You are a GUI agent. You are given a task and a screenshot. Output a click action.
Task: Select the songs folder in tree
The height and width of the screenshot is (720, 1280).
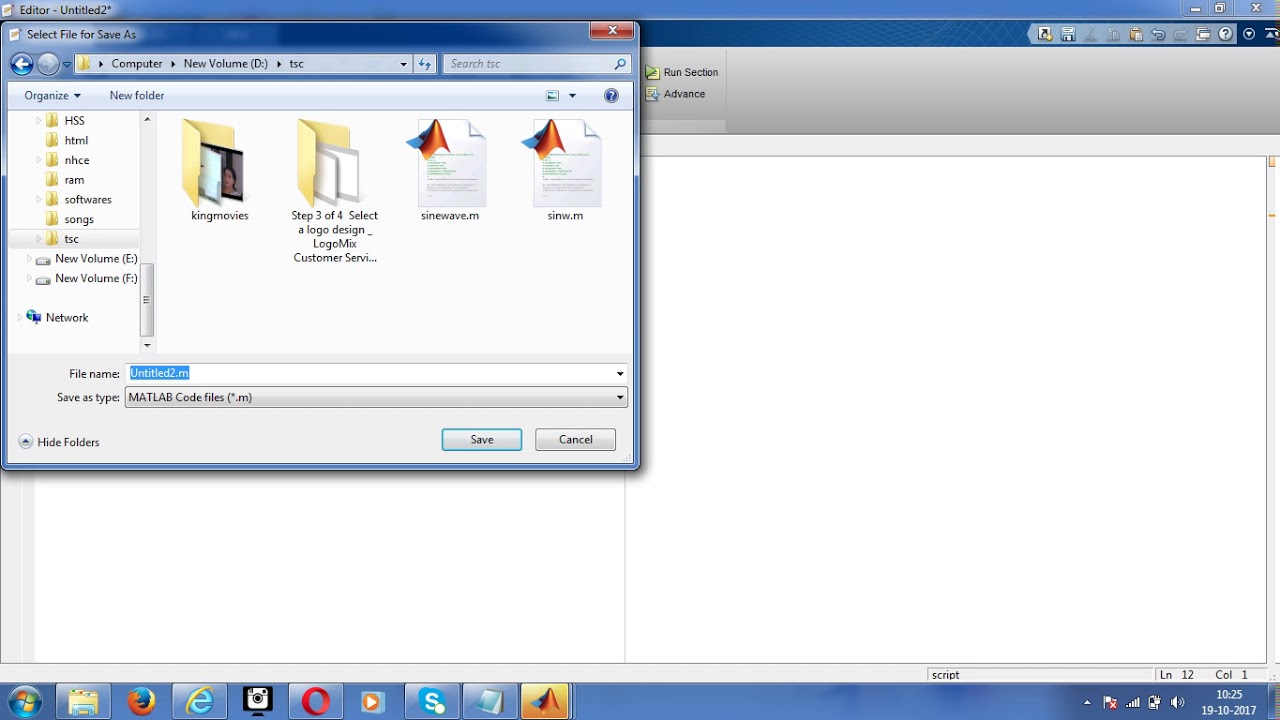coord(79,220)
